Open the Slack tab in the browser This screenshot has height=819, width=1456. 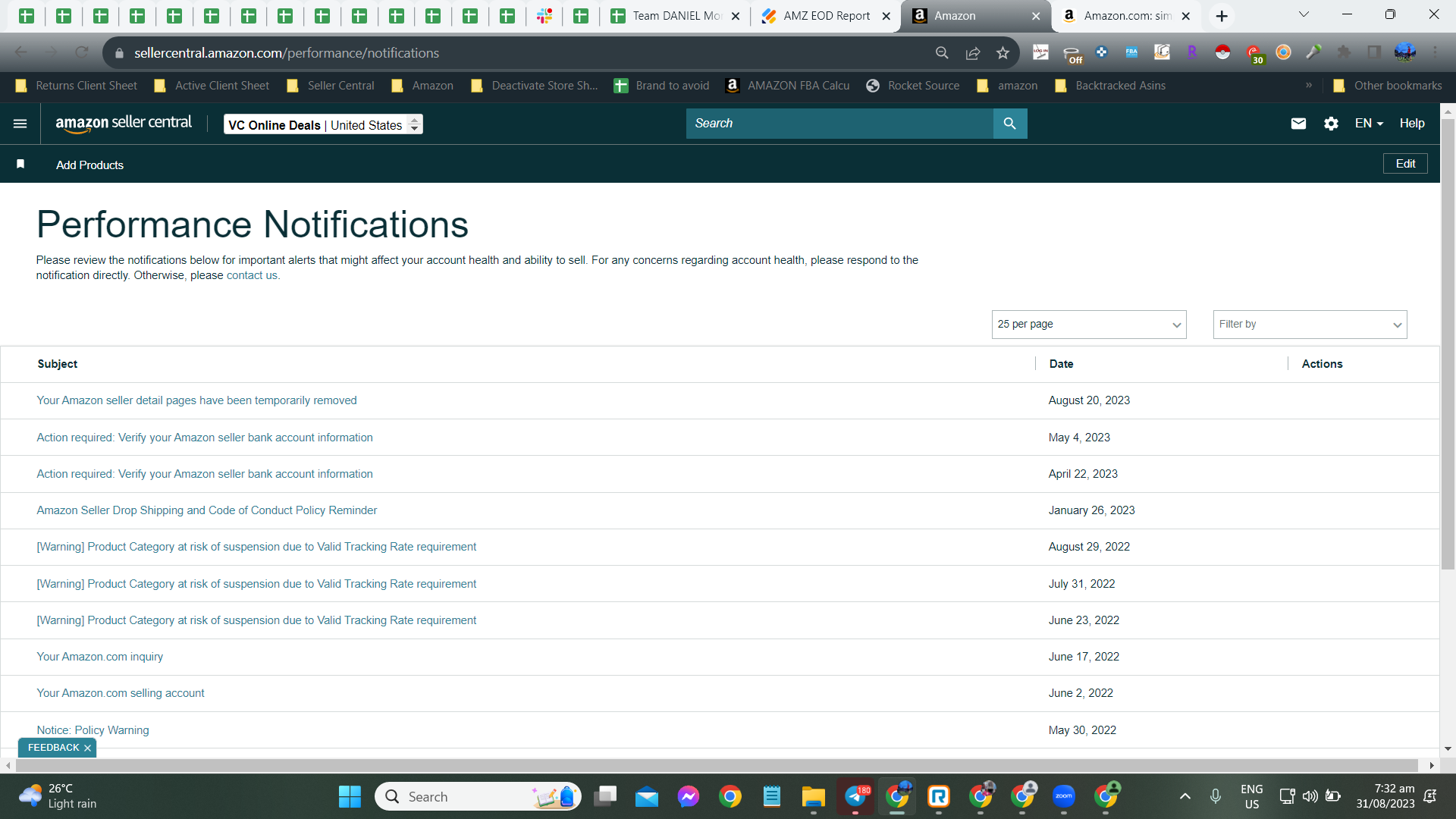point(544,16)
